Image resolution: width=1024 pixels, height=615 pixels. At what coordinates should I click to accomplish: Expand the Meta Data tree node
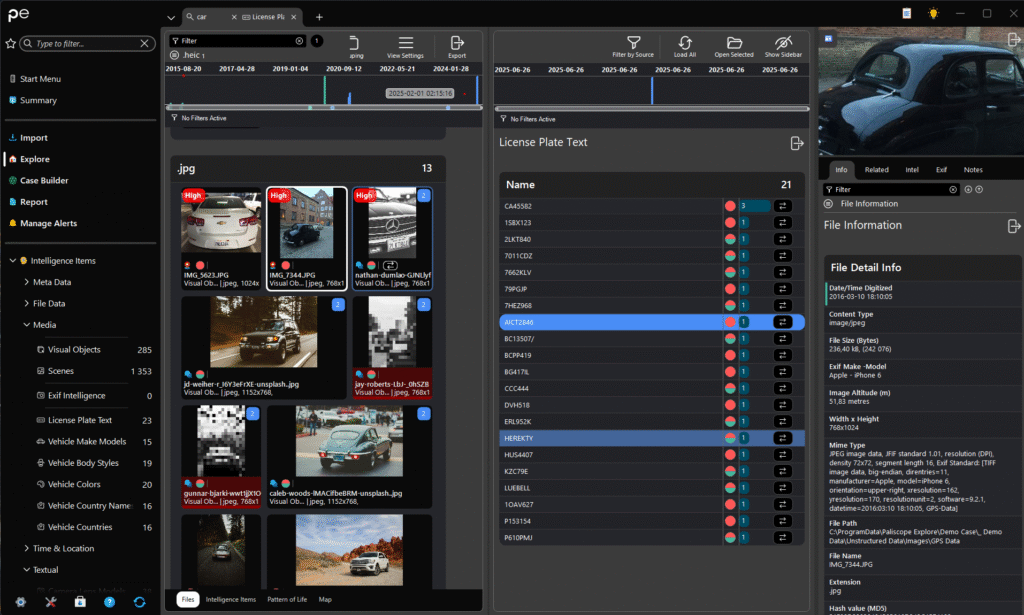(25, 282)
